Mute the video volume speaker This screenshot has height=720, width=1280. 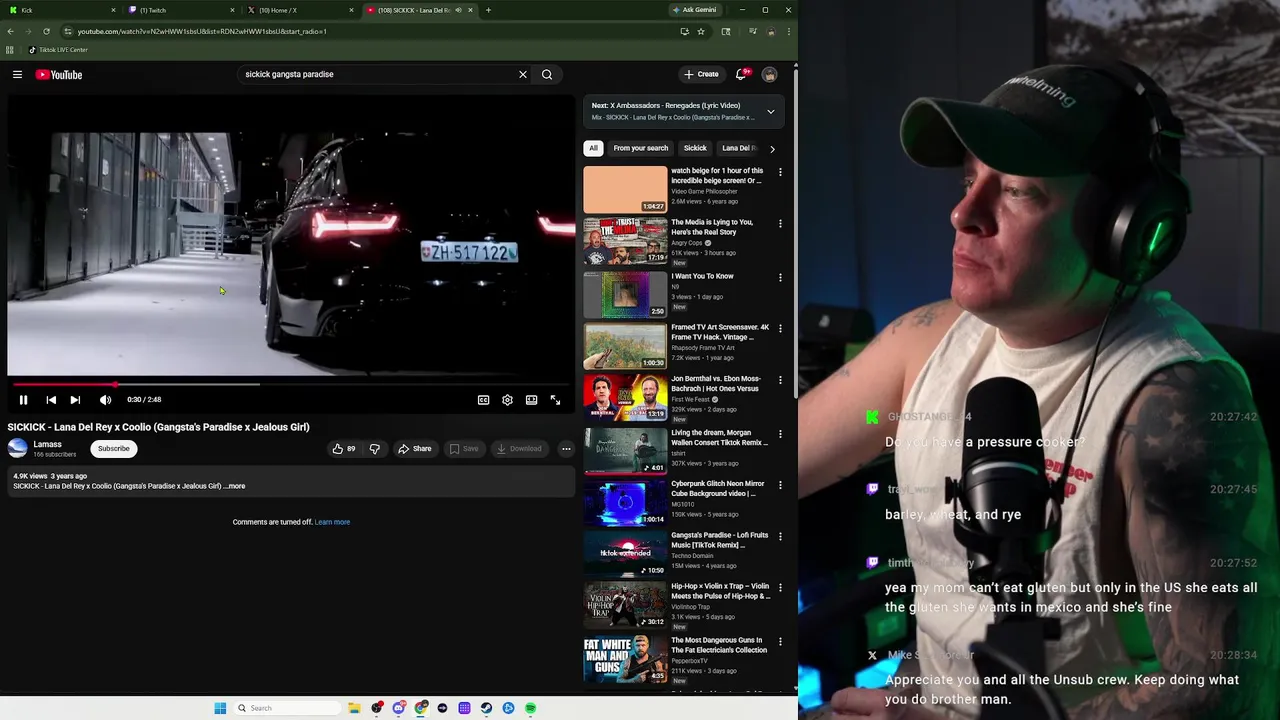pyautogui.click(x=105, y=400)
